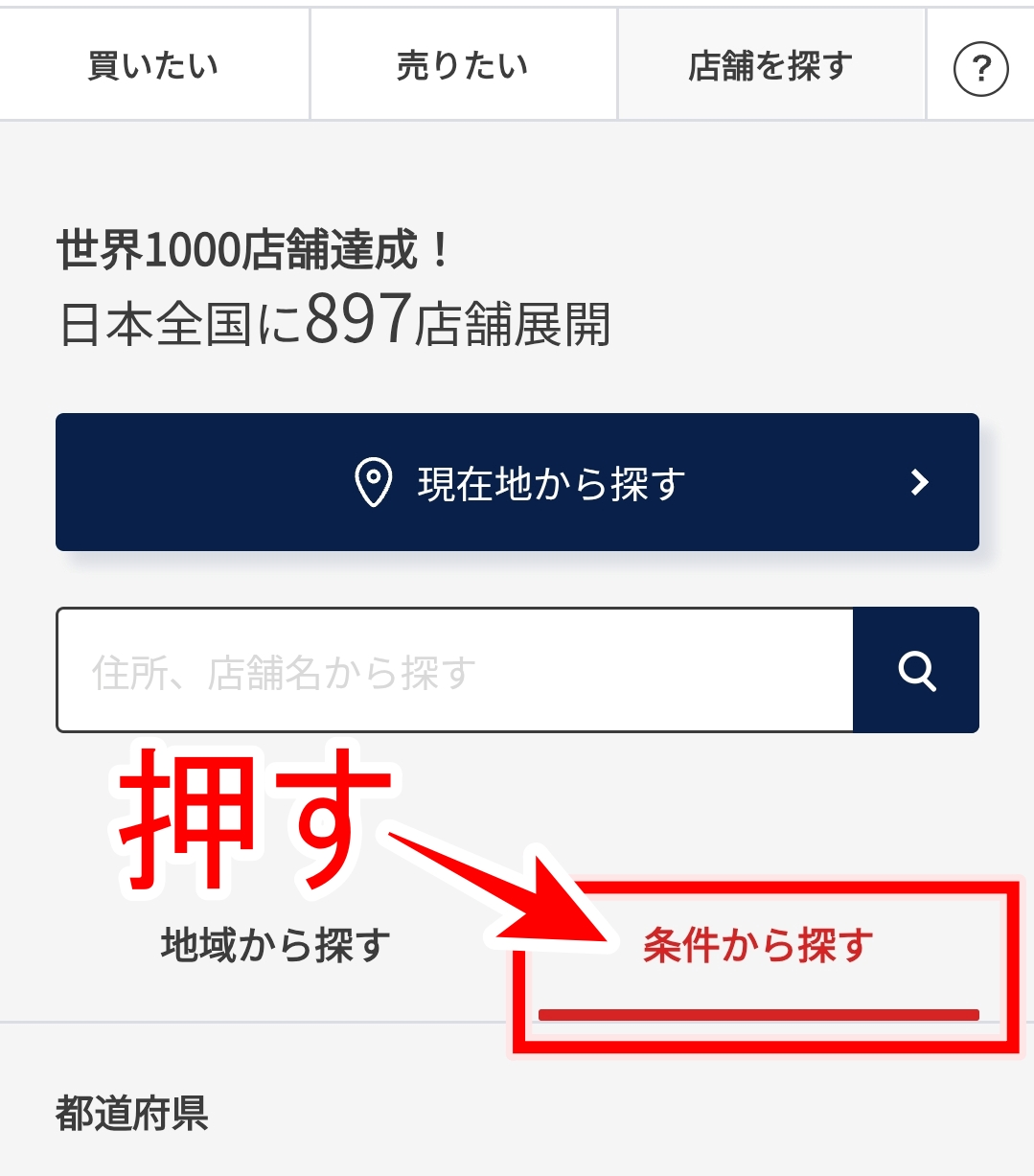The height and width of the screenshot is (1176, 1034).
Task: Click the white chevron arrow on 現在地から探す
Action: 920,482
